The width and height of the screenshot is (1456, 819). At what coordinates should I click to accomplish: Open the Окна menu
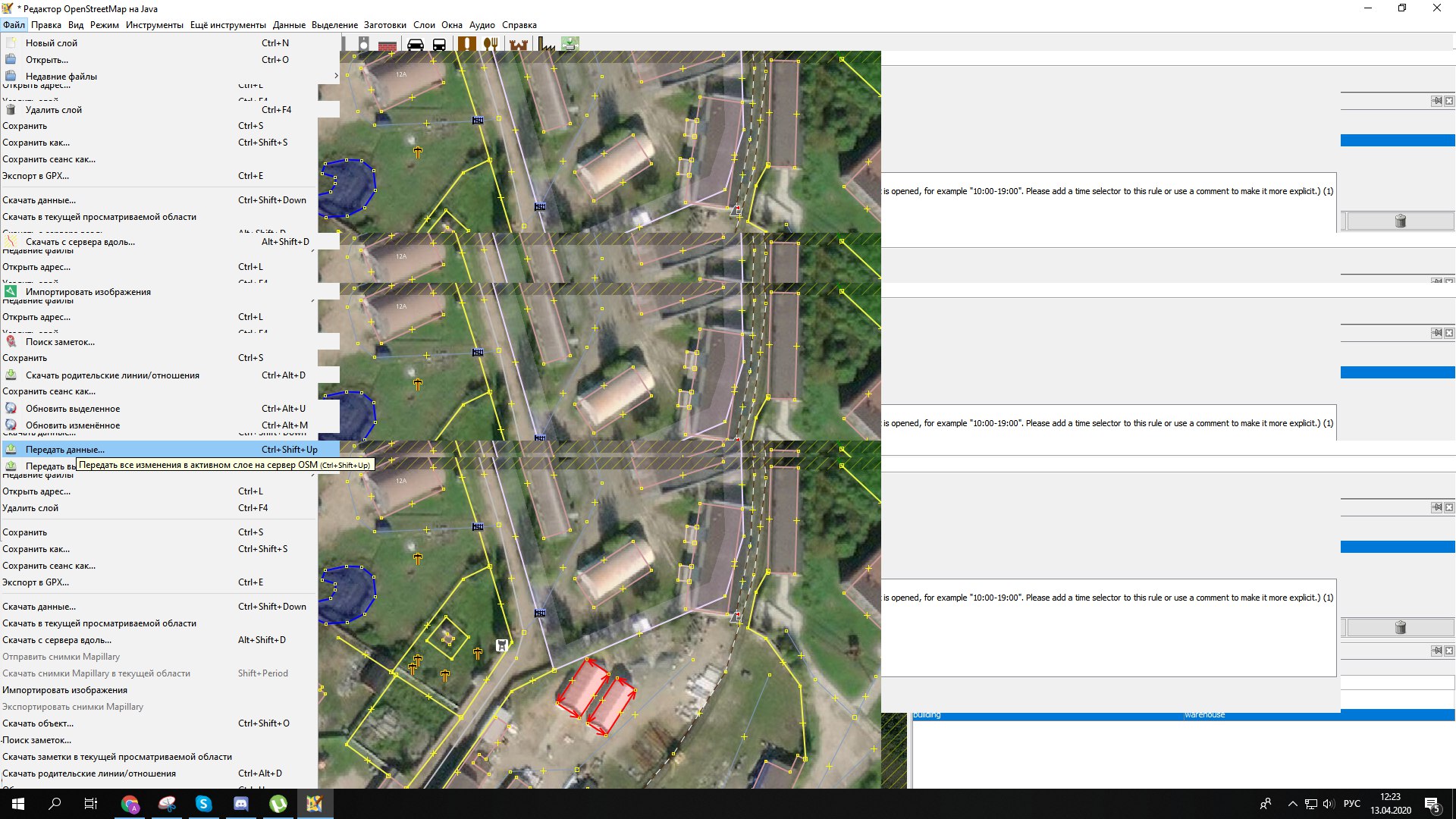(452, 25)
